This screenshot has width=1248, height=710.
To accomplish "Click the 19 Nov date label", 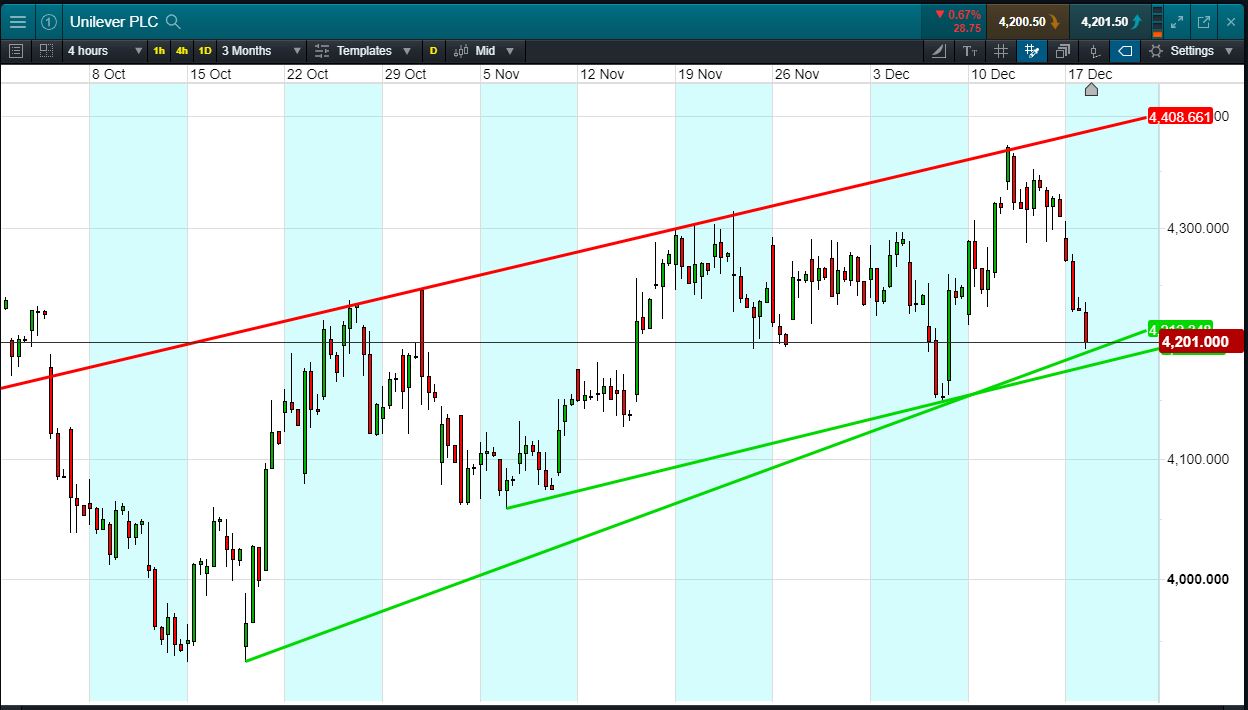I will click(x=700, y=74).
